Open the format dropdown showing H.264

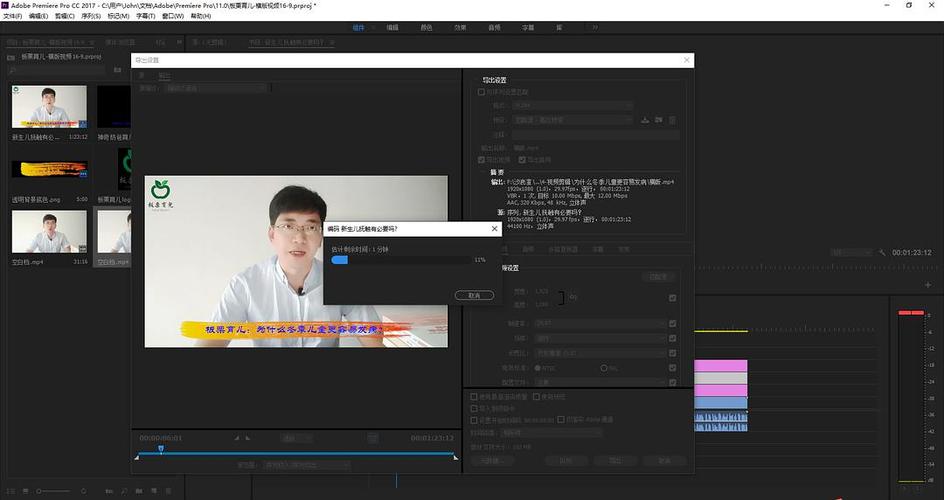pyautogui.click(x=572, y=105)
